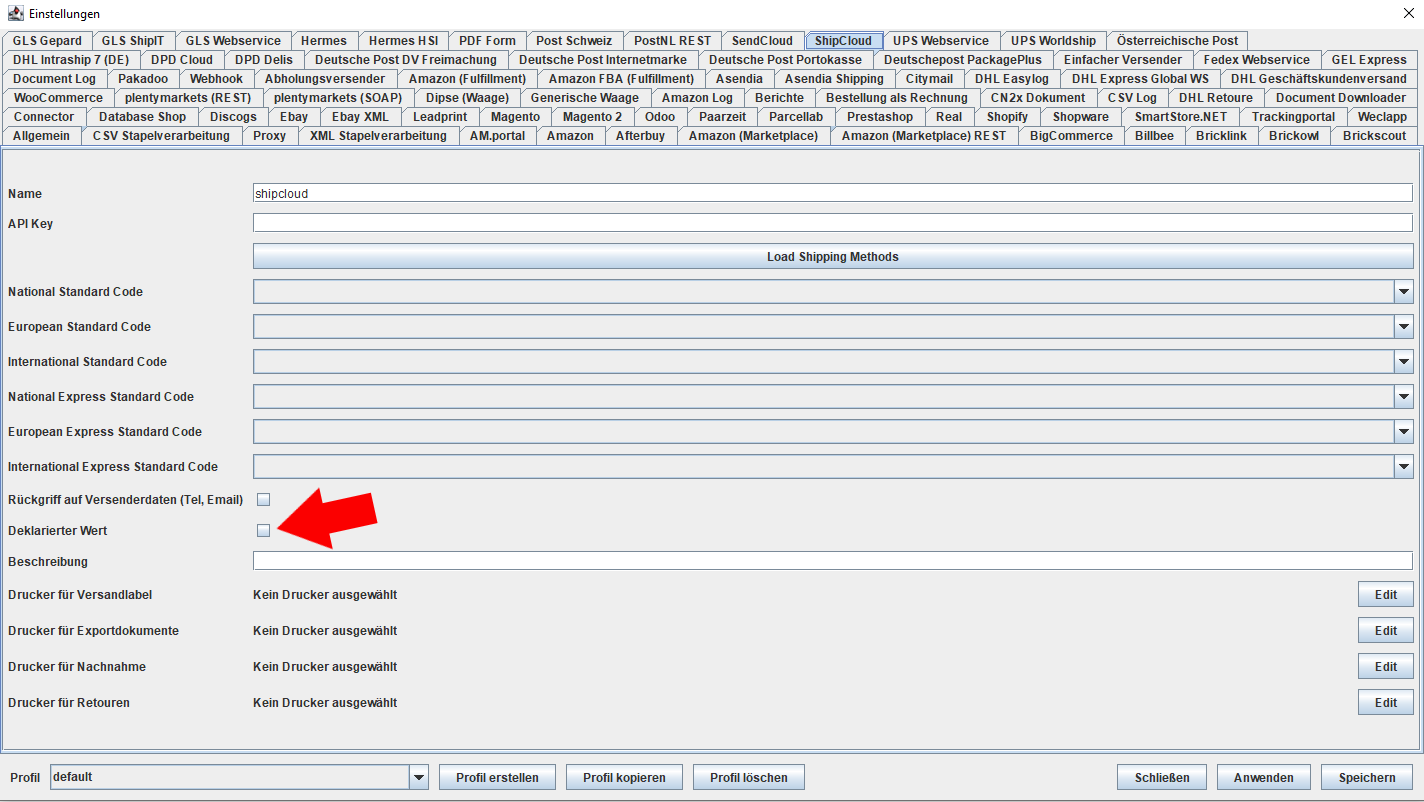Switch to Webhook tab
1424x802 pixels.
[x=216, y=79]
